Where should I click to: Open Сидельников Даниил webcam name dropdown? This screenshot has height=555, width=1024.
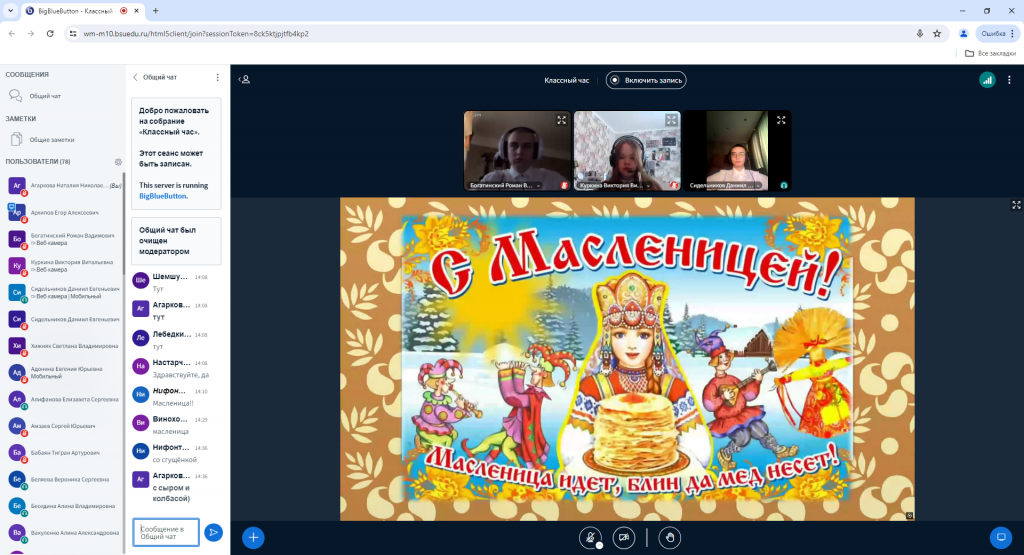tap(725, 185)
